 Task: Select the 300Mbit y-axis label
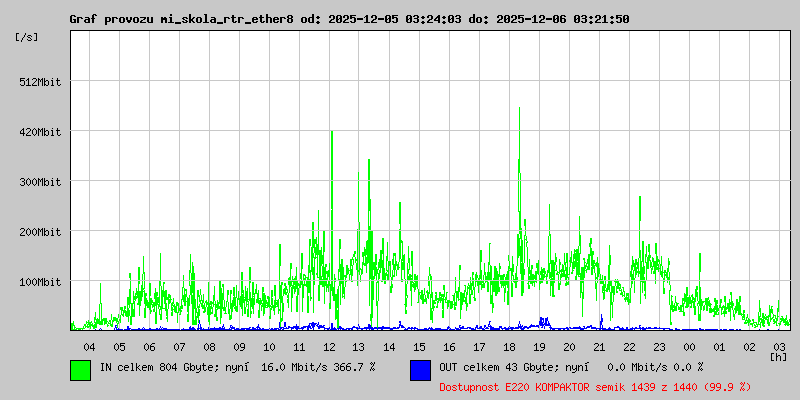[40, 182]
